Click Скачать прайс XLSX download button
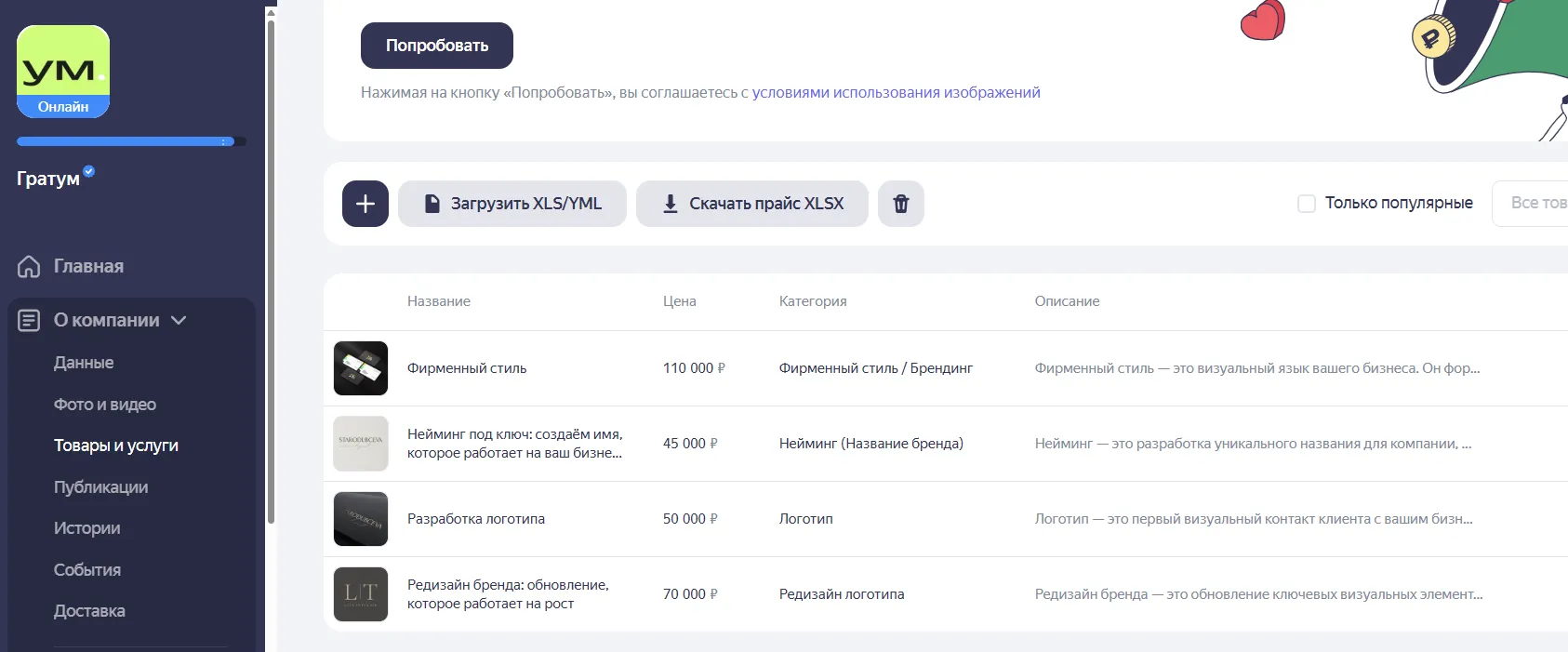Screen dimensions: 1568x652 coord(752,204)
